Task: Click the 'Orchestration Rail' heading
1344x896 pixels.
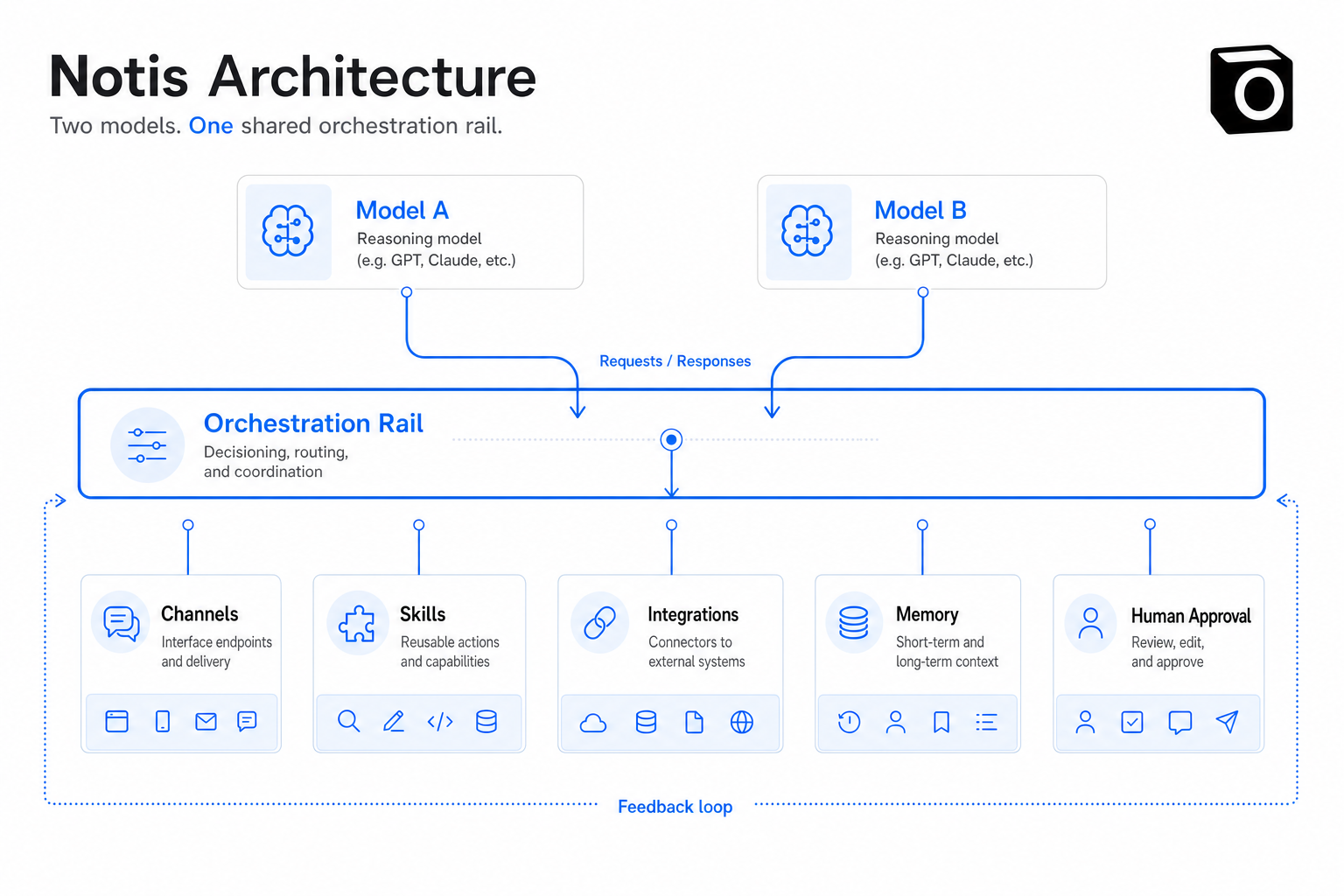Action: 313,423
